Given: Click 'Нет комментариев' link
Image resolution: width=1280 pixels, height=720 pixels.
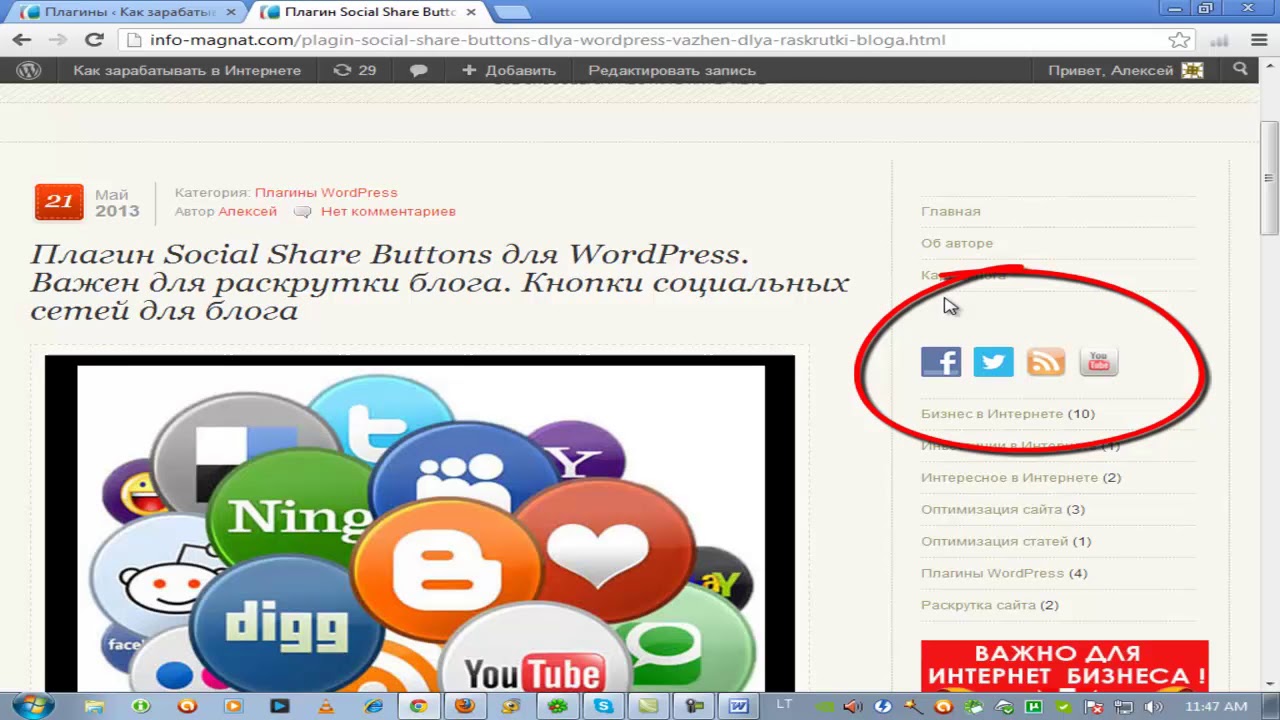Looking at the screenshot, I should (x=388, y=211).
